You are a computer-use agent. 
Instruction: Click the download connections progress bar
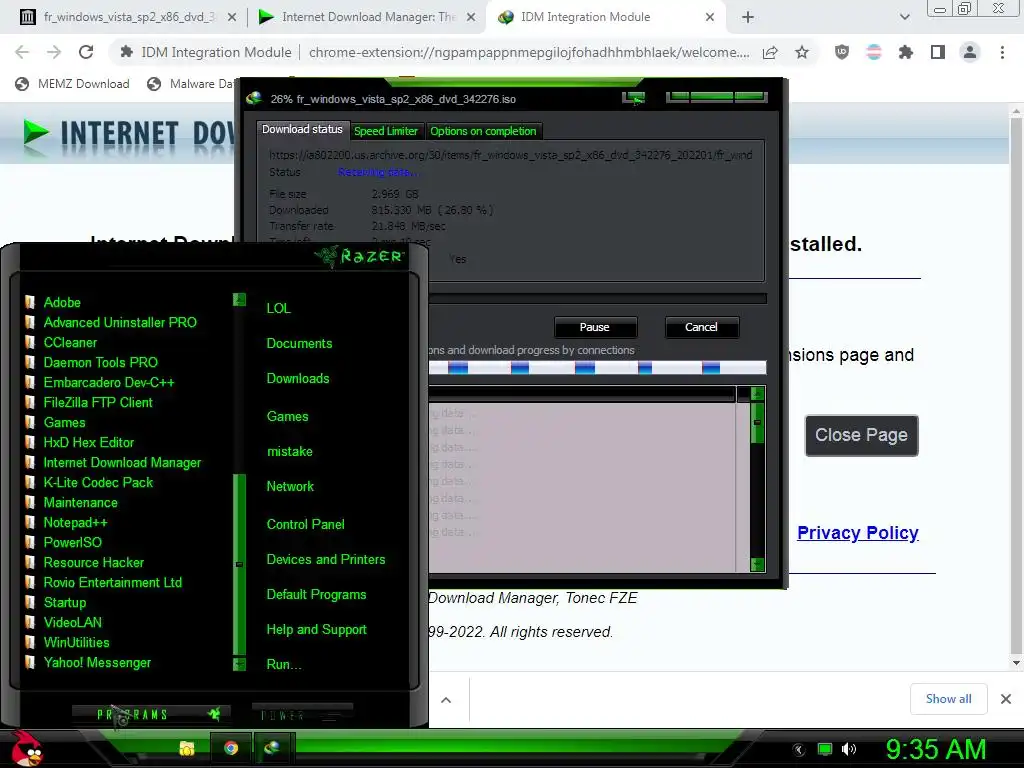point(597,368)
